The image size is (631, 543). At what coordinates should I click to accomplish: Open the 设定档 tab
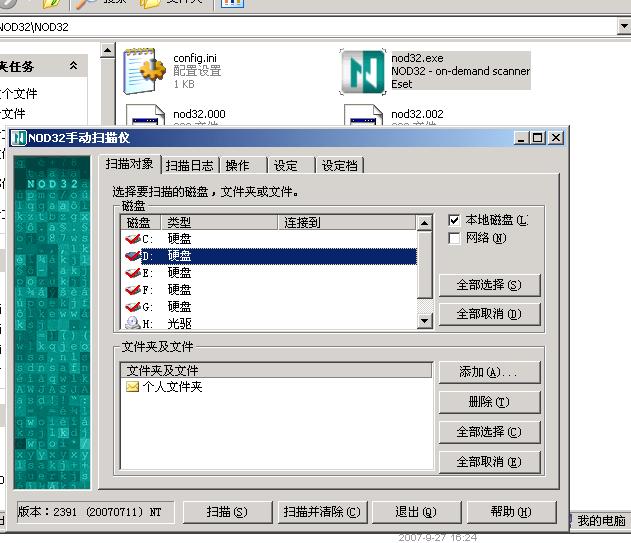point(340,165)
